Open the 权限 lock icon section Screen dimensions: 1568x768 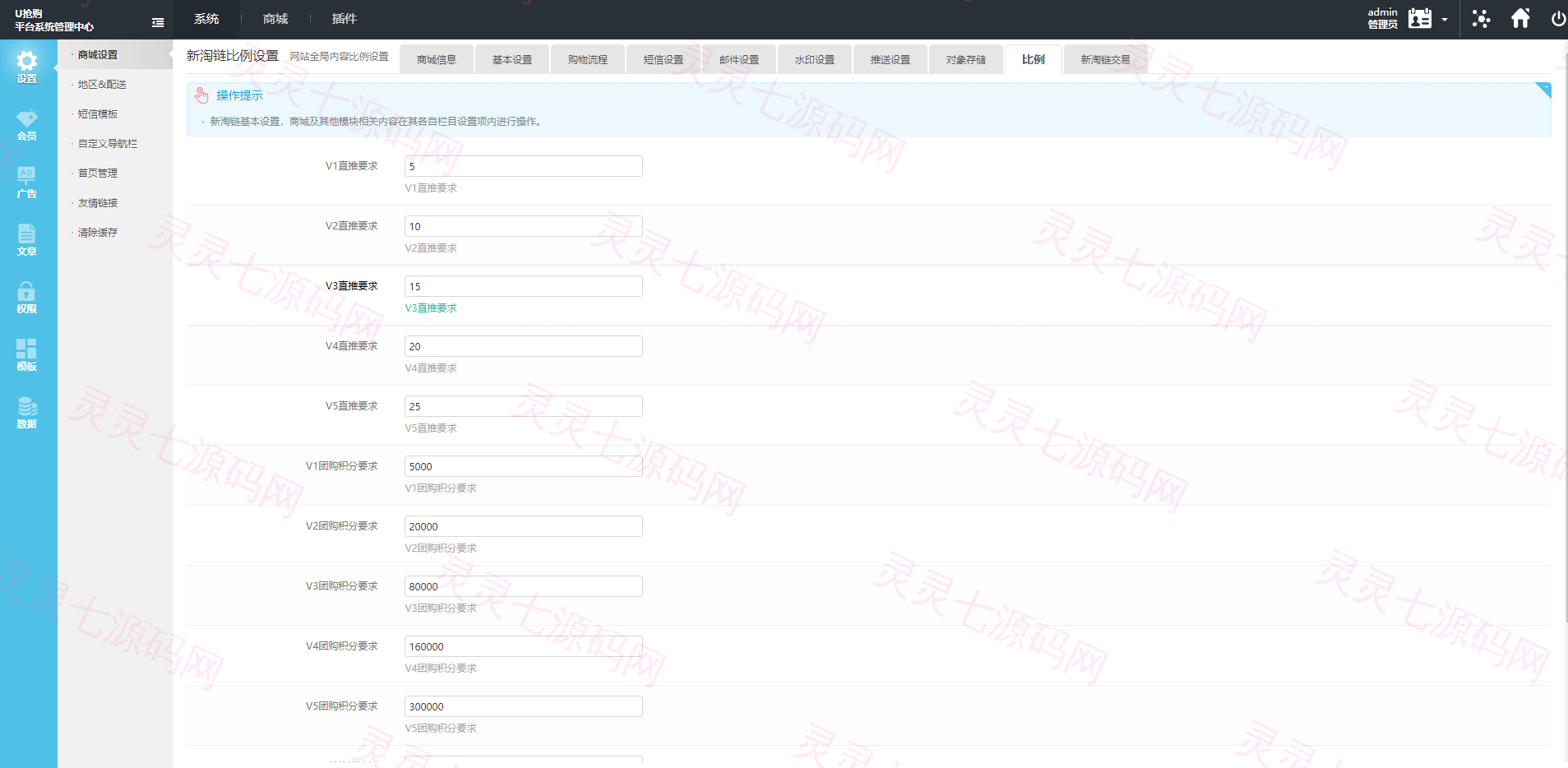click(x=27, y=298)
